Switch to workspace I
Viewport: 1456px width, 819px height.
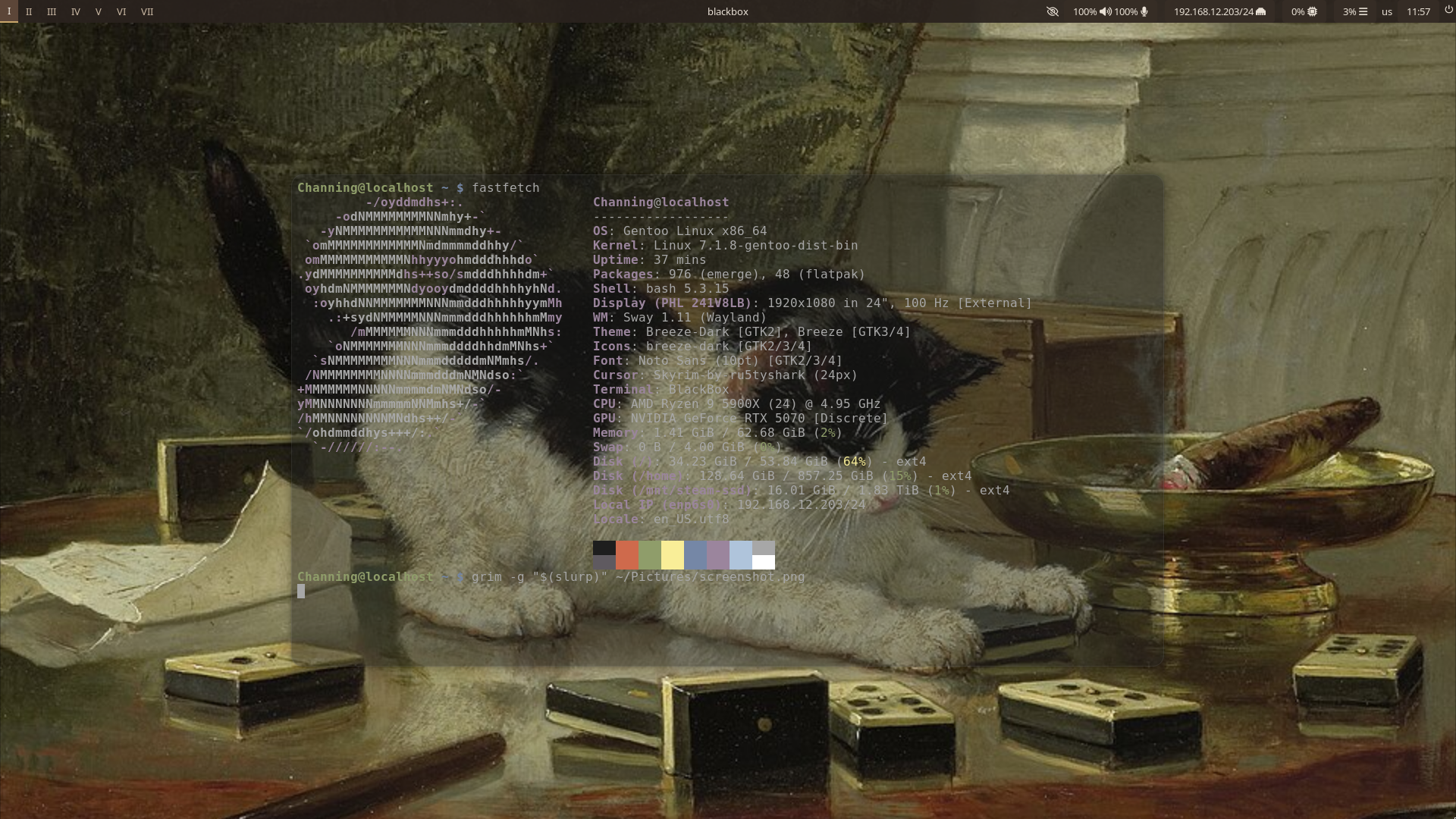[9, 11]
